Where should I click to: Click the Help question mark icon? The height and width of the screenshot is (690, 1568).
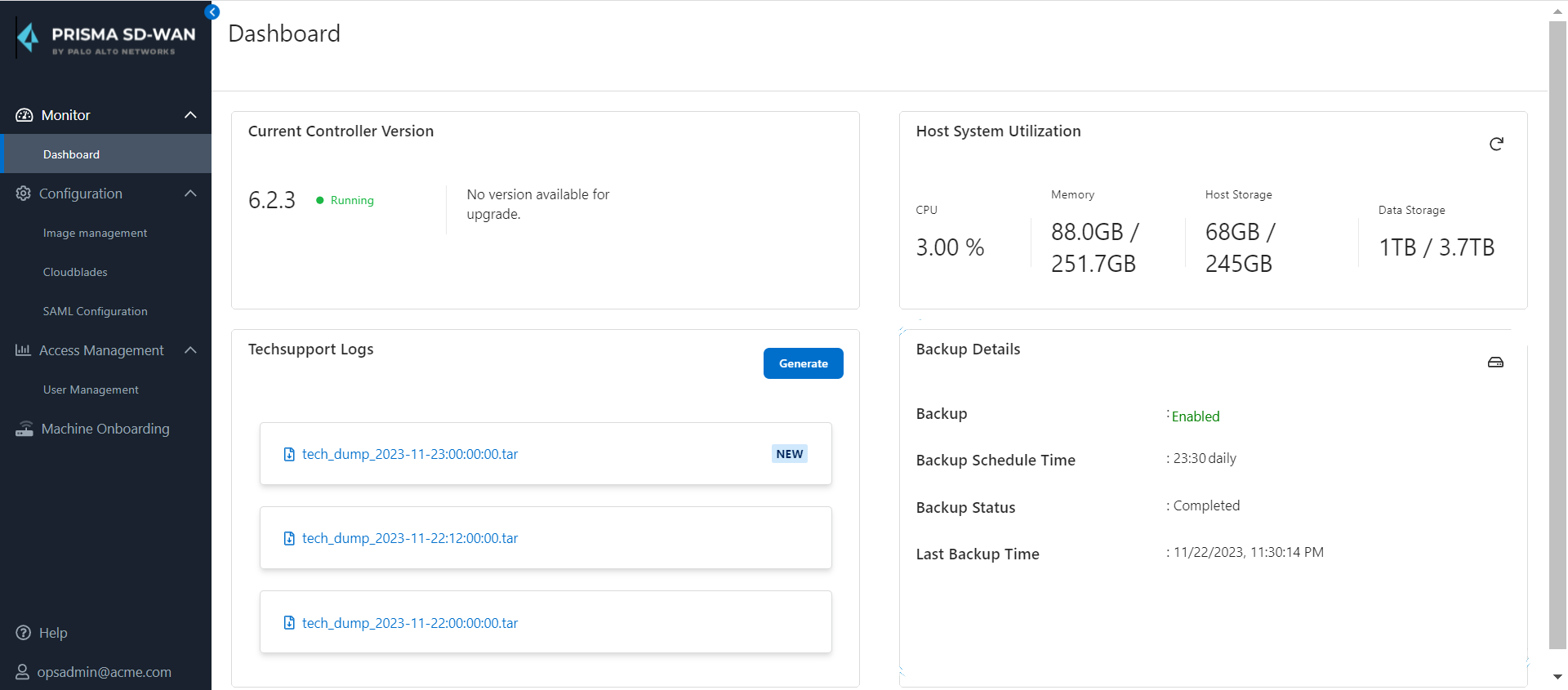click(24, 633)
